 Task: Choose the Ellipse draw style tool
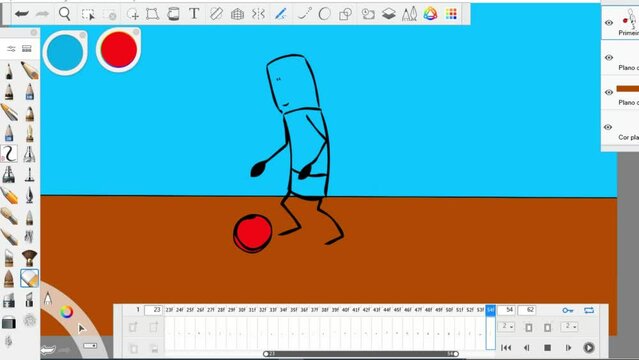coord(324,14)
